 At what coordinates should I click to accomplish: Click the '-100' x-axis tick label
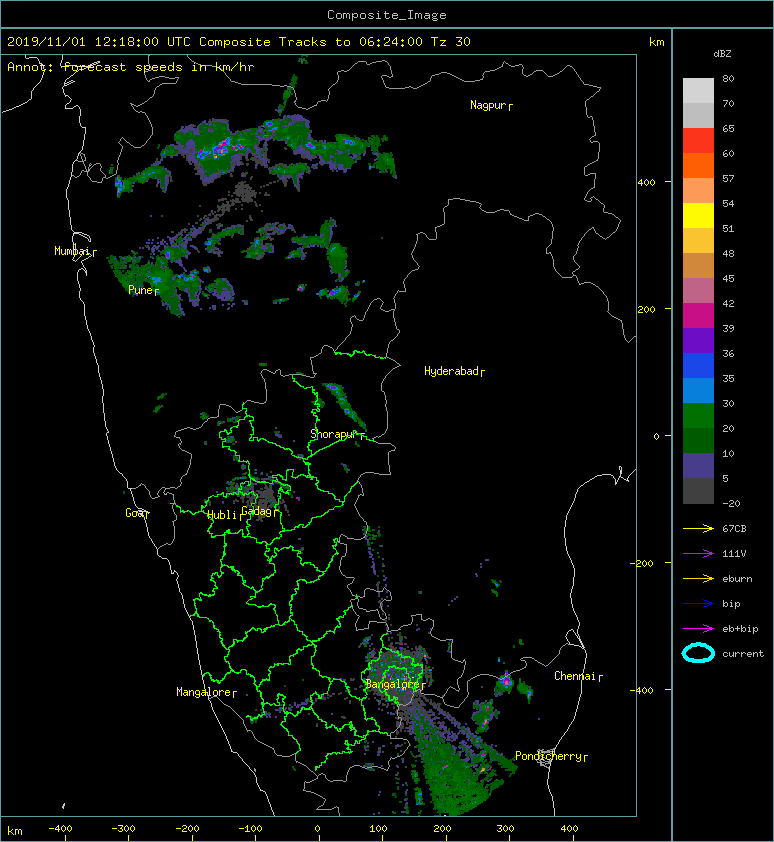pos(251,829)
